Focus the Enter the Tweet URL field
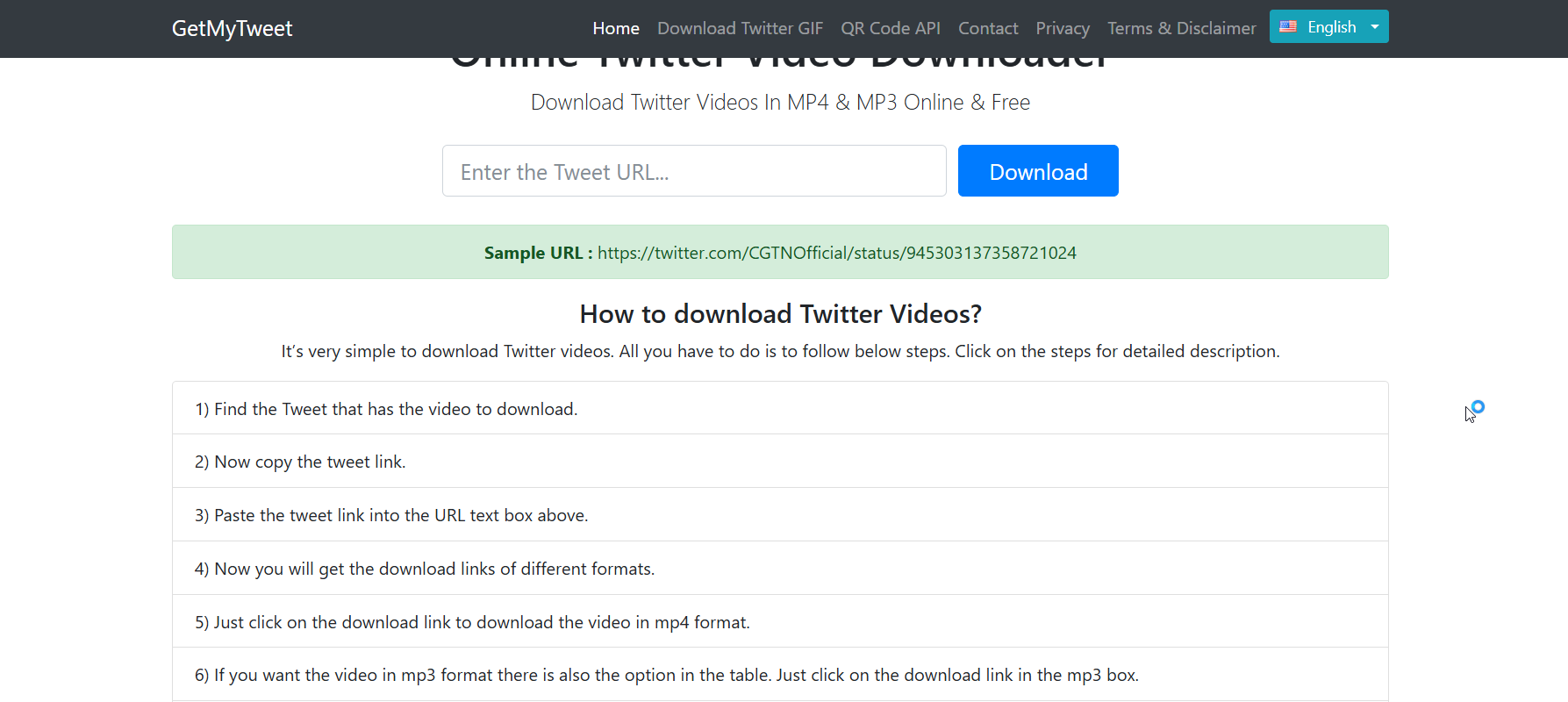 point(694,171)
